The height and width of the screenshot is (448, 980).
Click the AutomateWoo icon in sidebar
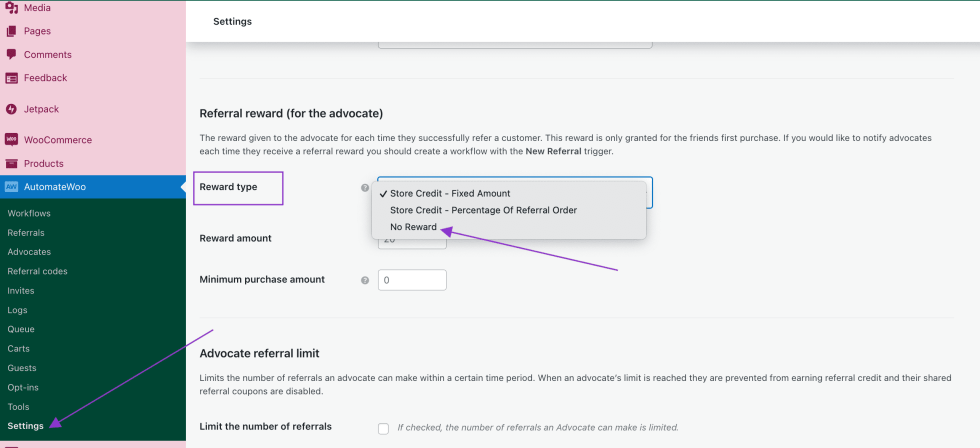[12, 187]
